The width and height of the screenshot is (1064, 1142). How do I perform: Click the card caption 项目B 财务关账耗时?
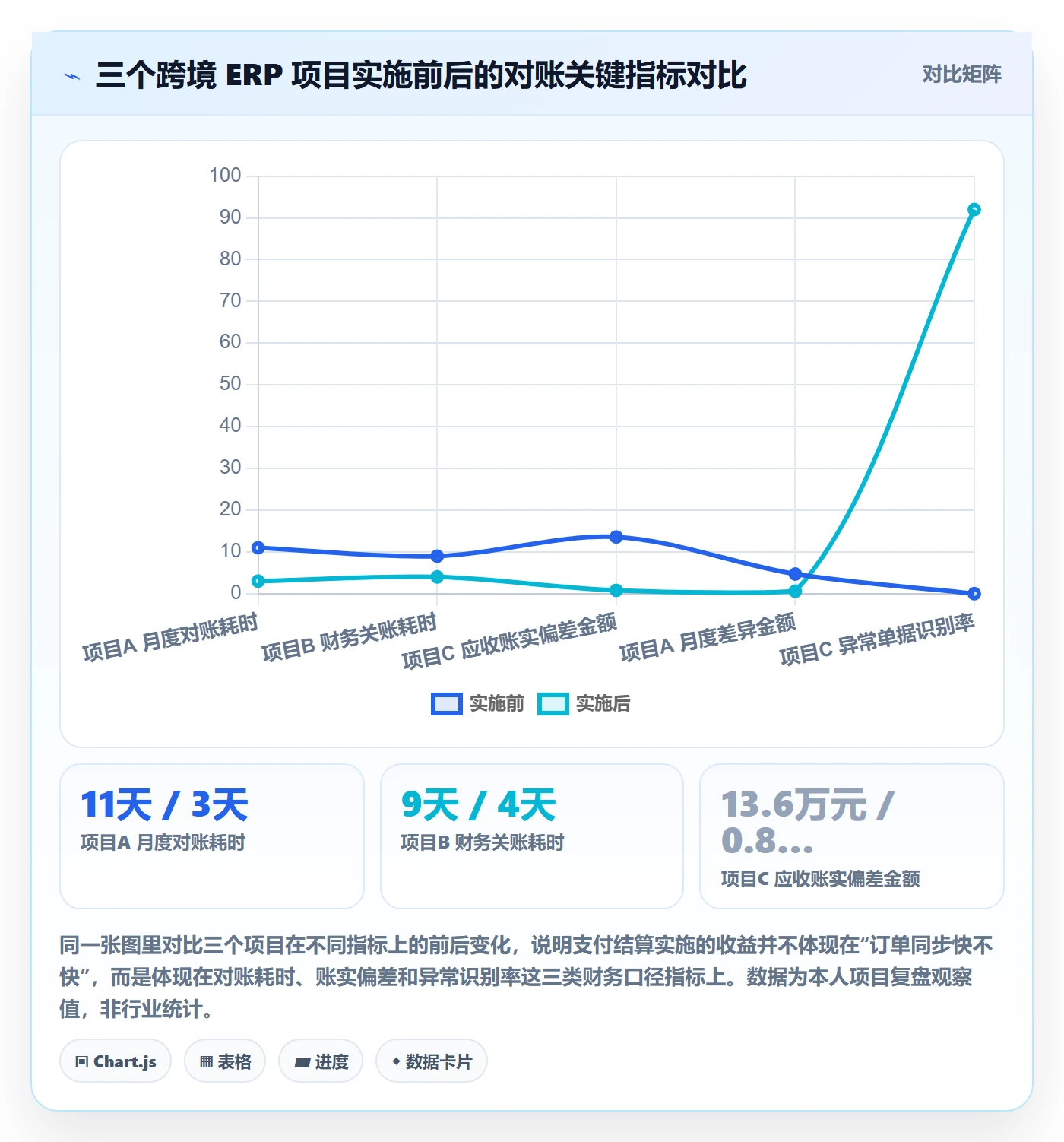pyautogui.click(x=483, y=842)
